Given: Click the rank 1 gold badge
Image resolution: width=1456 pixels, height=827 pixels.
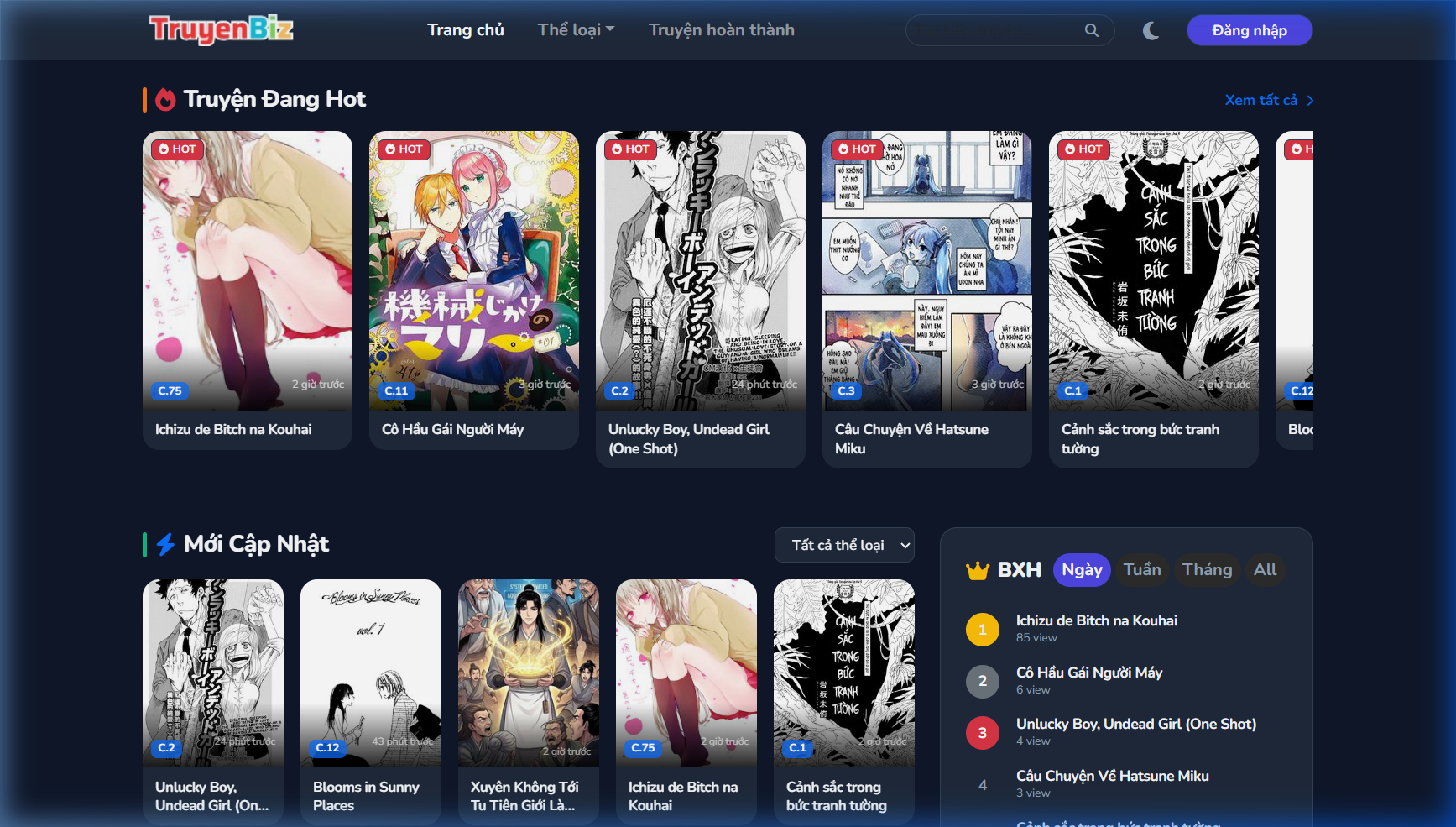Looking at the screenshot, I should tap(982, 630).
